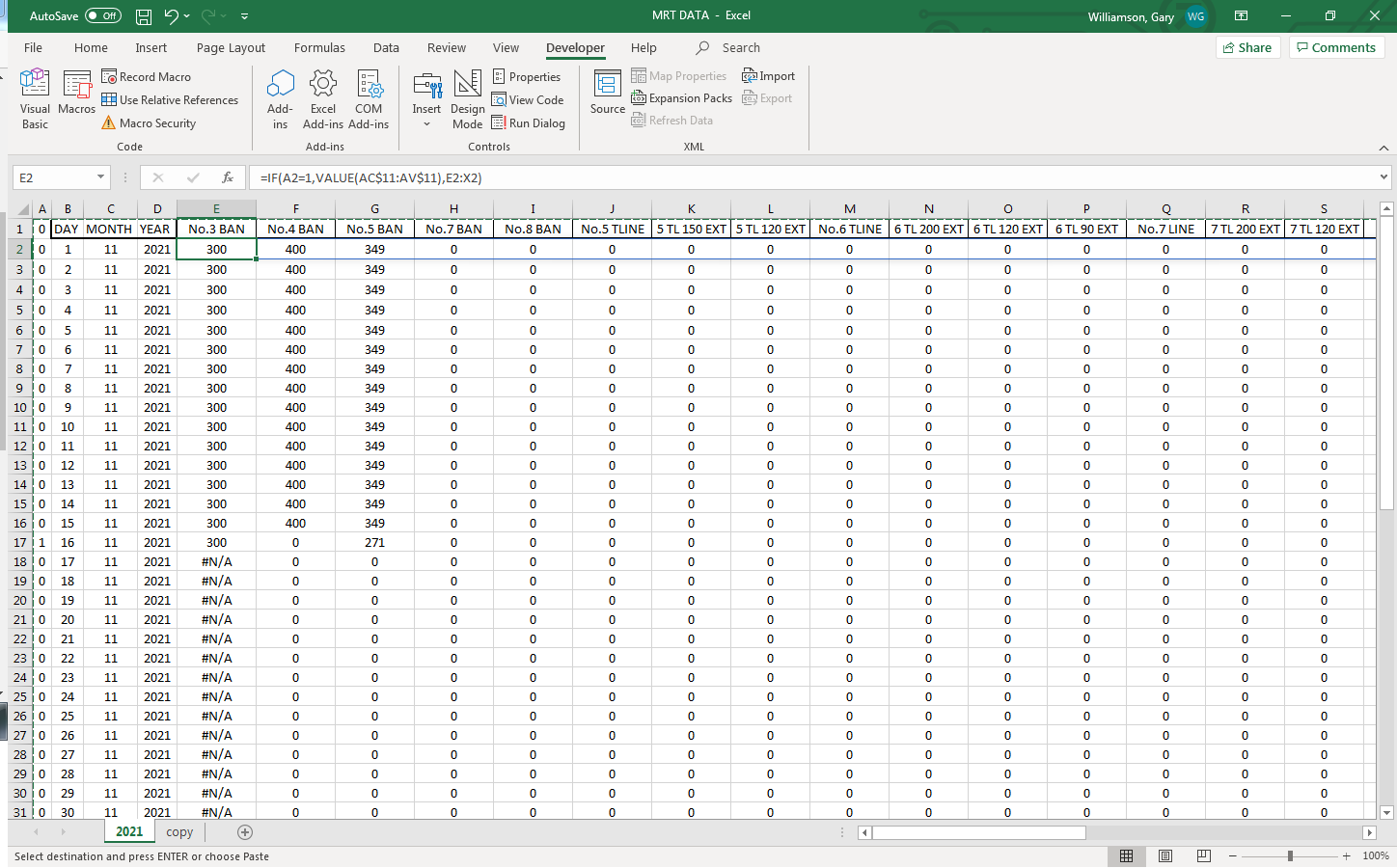Click into the formula bar
The image size is (1397, 868).
click(x=810, y=177)
